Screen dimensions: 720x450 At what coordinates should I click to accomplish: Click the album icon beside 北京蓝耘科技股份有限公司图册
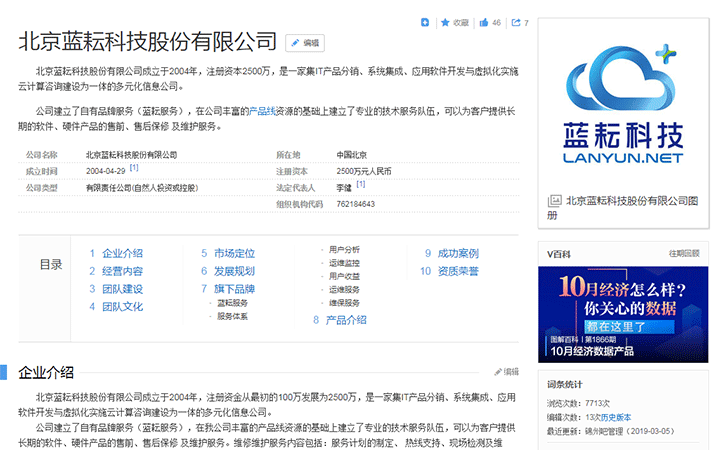[x=554, y=201]
